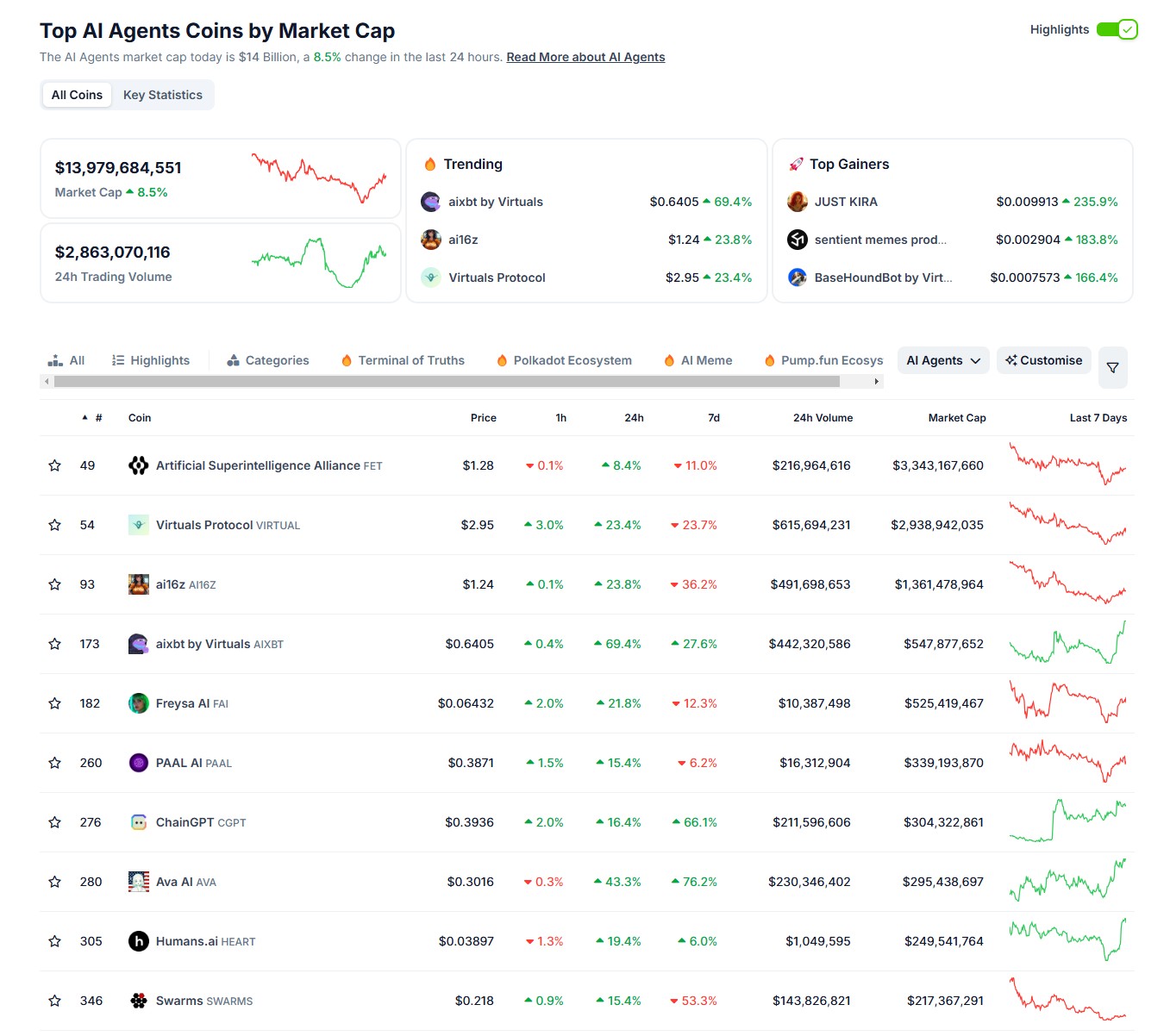Star Artificial Superintelligence Alliance as favorite

tap(55, 465)
